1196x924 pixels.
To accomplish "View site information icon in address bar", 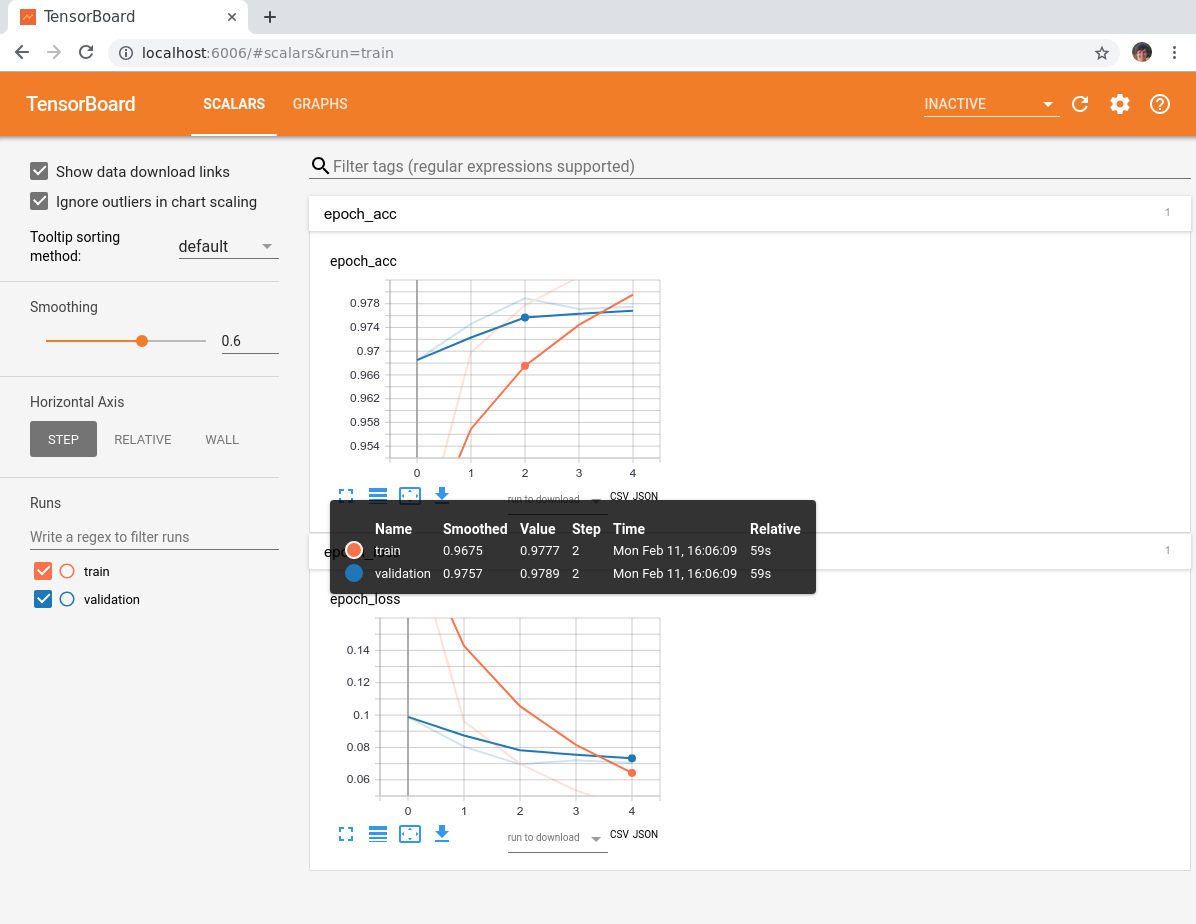I will click(126, 53).
